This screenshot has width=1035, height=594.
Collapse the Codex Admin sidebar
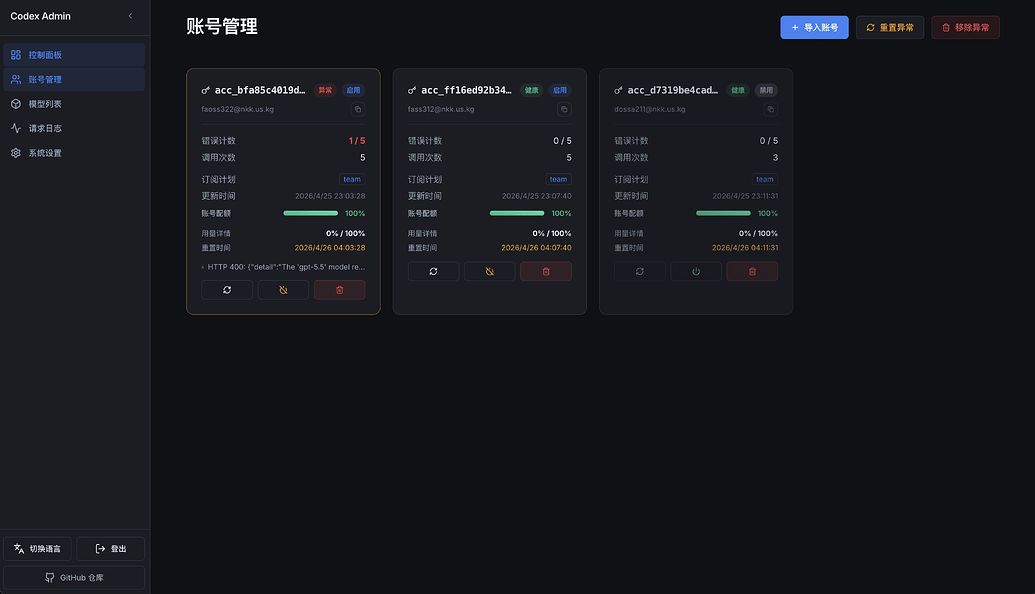pyautogui.click(x=130, y=16)
